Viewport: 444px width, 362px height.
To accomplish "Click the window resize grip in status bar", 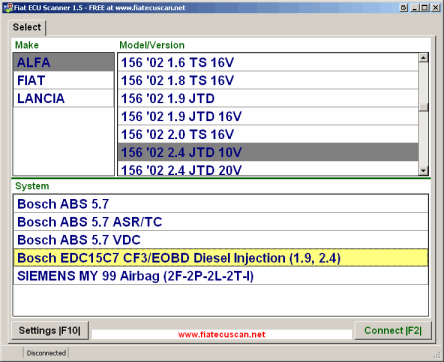I will click(437, 354).
